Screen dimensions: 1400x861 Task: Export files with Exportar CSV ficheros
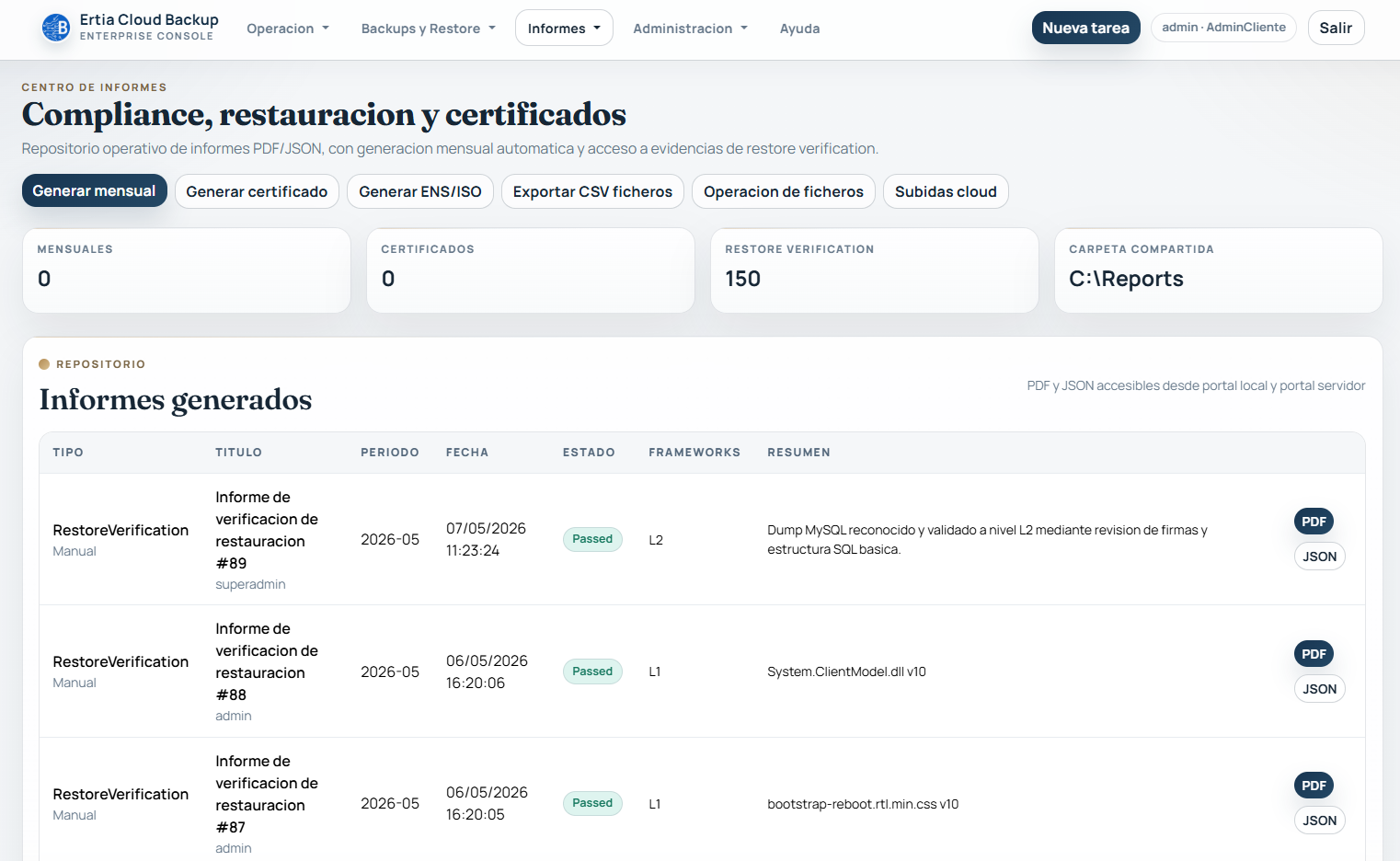(592, 191)
